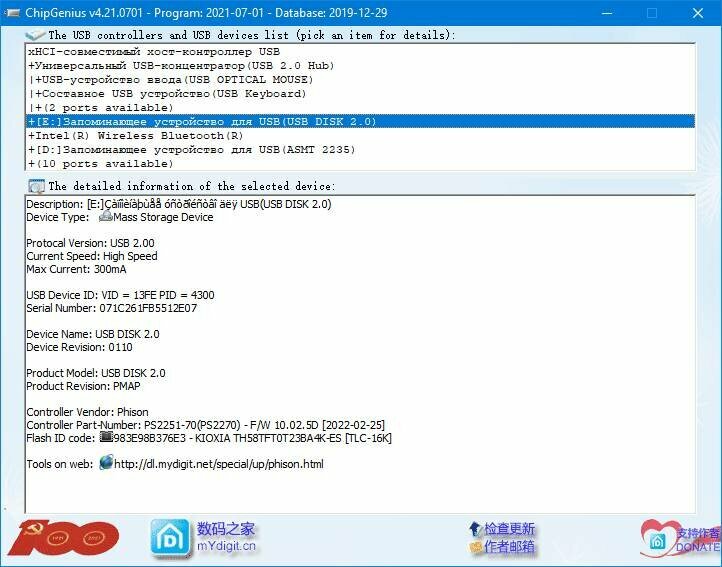The height and width of the screenshot is (567, 722).
Task: Select the xHCI host controller USB row
Action: (x=360, y=52)
